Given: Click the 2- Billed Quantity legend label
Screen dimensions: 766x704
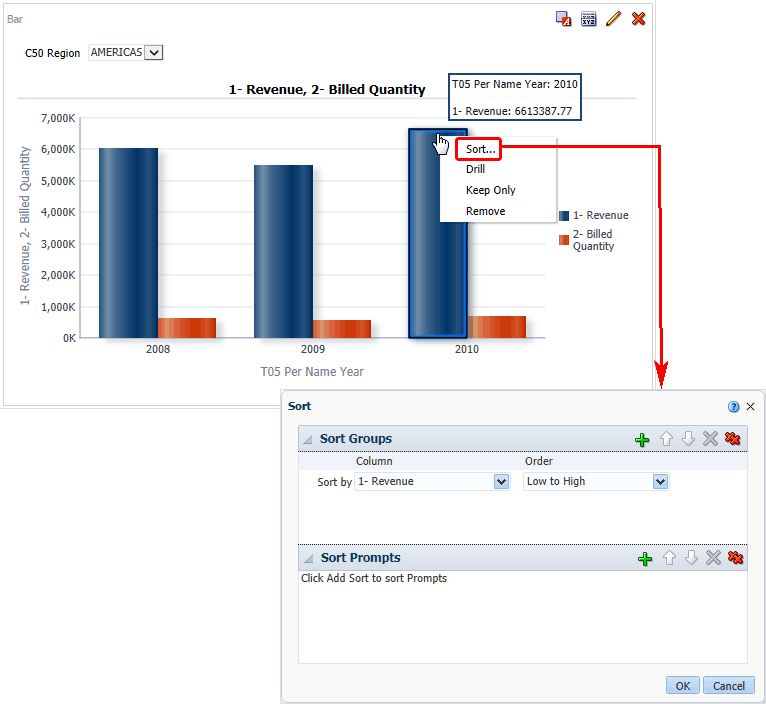Looking at the screenshot, I should click(593, 240).
